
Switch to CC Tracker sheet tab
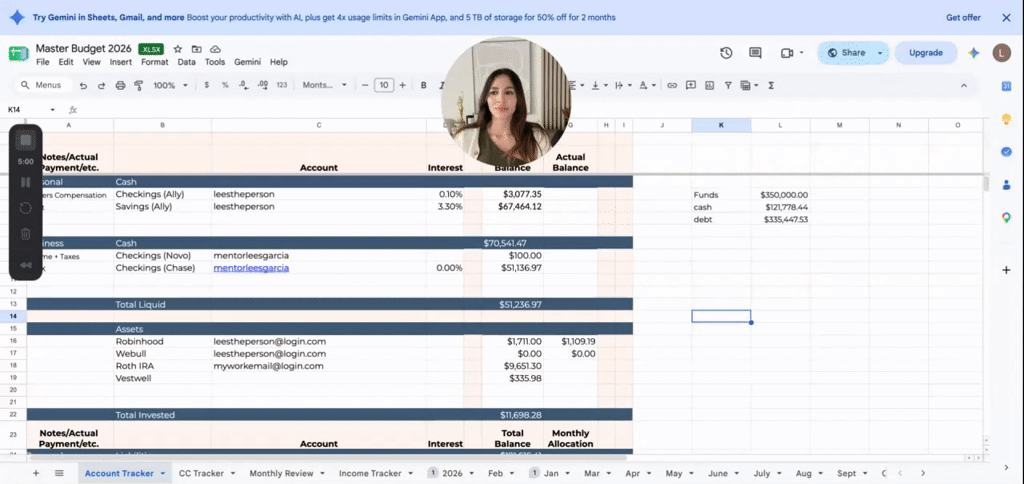click(x=201, y=473)
